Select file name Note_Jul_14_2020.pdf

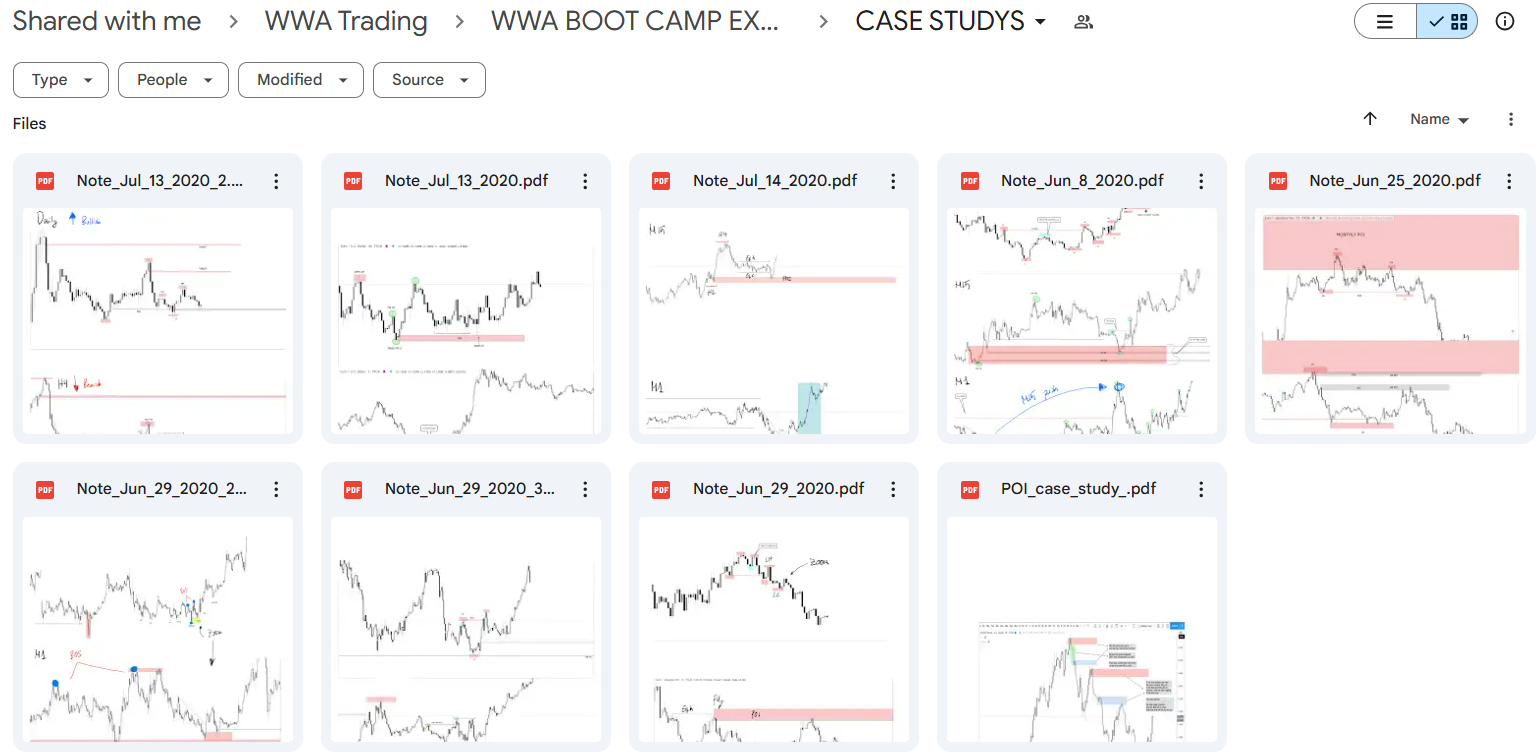775,181
